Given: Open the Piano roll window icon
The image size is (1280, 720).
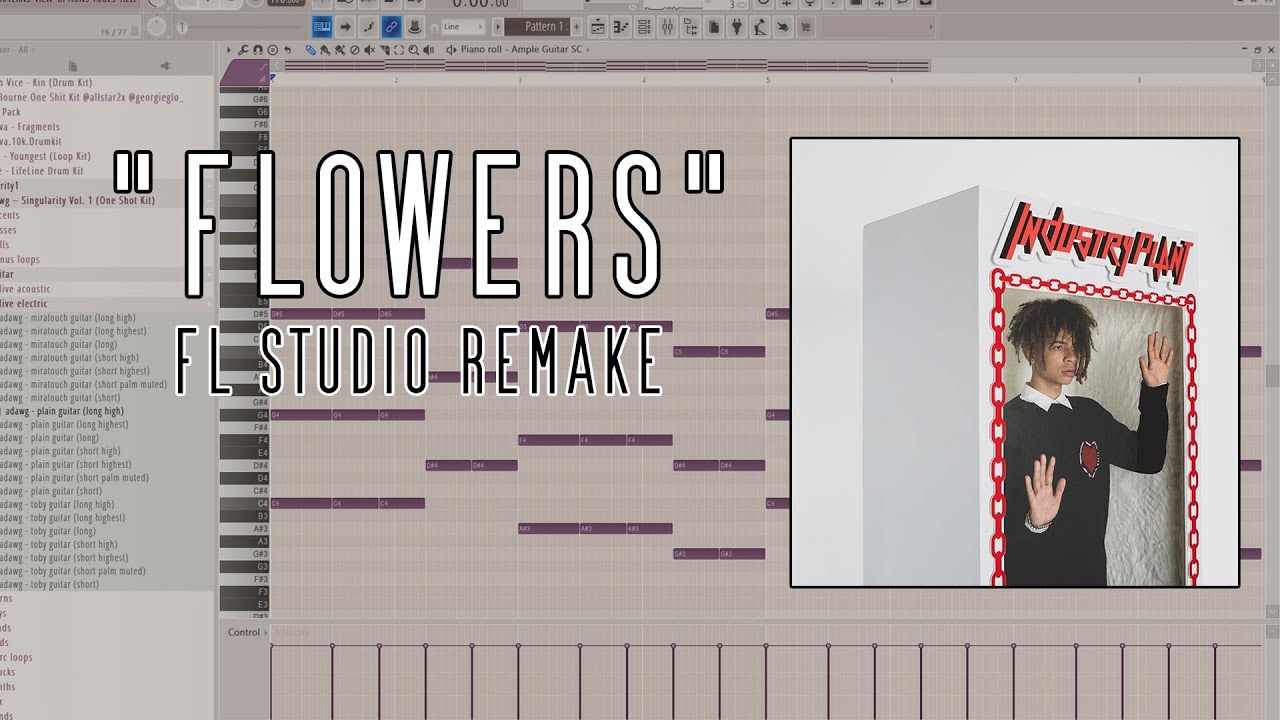Looking at the screenshot, I should (620, 26).
